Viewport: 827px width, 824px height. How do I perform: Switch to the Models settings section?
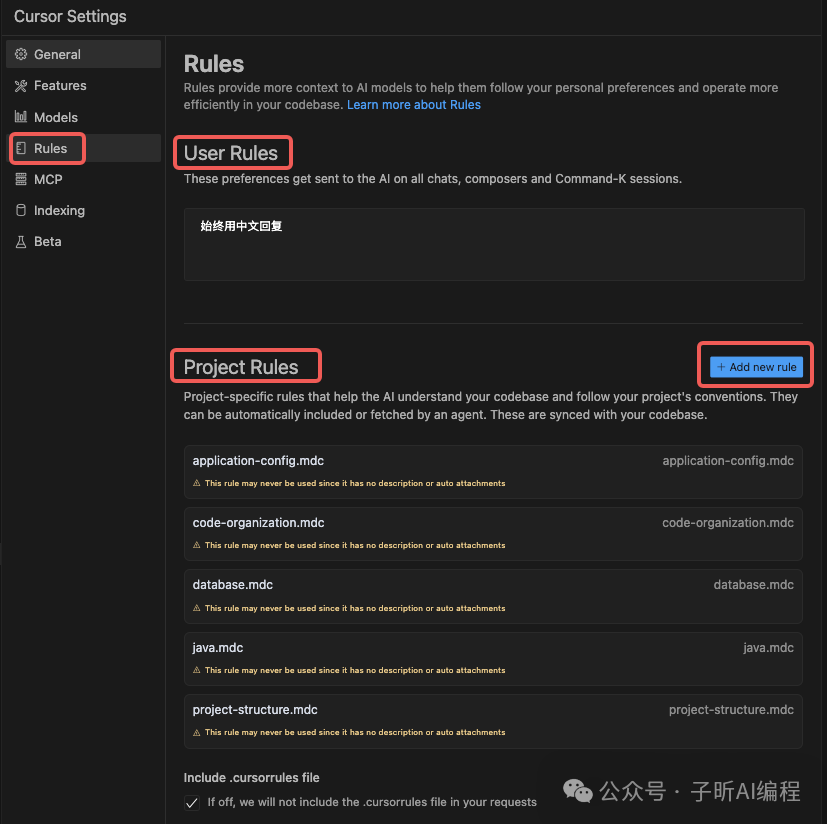coord(83,117)
